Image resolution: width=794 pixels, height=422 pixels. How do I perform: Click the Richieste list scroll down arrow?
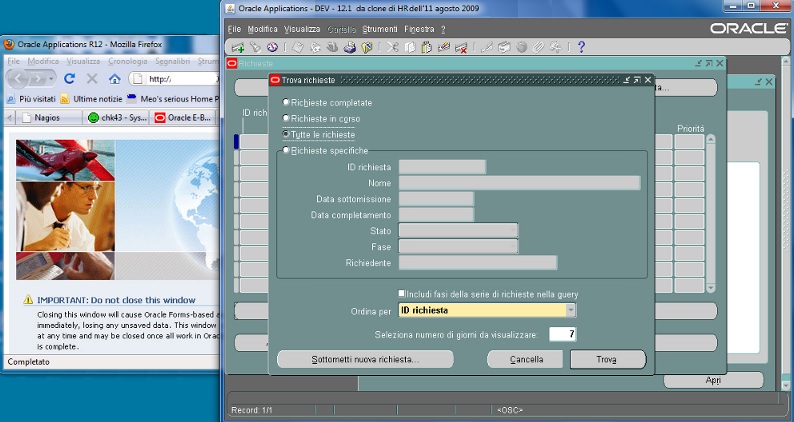[710, 288]
